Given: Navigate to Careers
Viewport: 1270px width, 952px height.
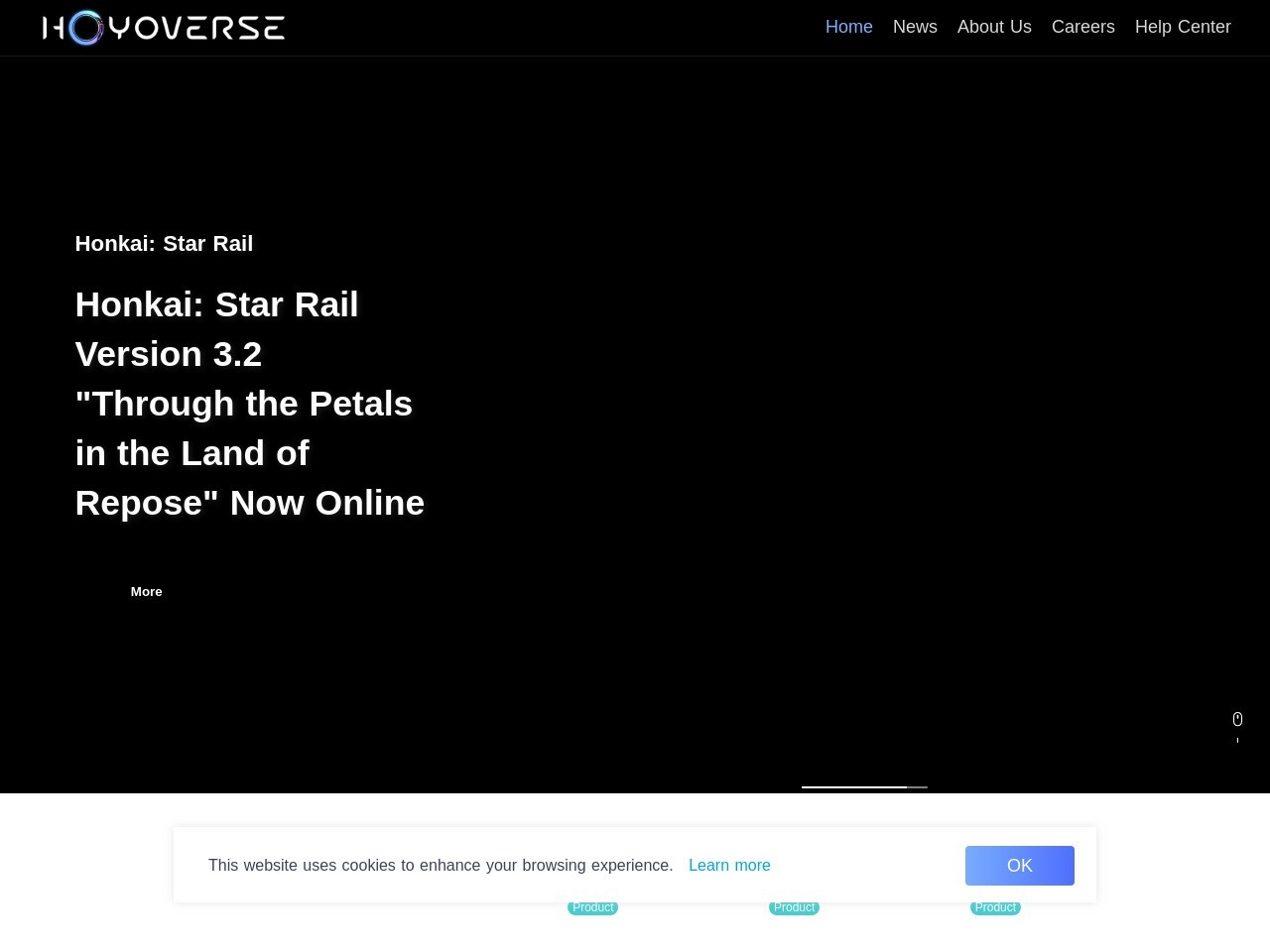Looking at the screenshot, I should click(1083, 27).
